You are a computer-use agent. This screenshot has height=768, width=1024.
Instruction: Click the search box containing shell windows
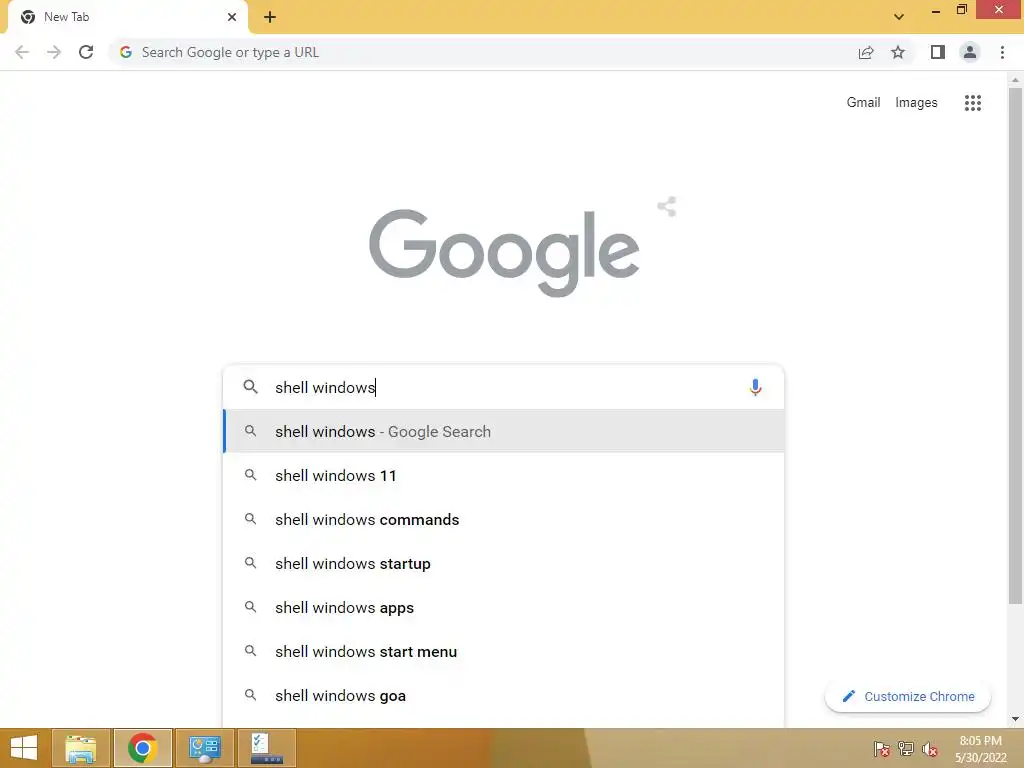[x=503, y=387]
